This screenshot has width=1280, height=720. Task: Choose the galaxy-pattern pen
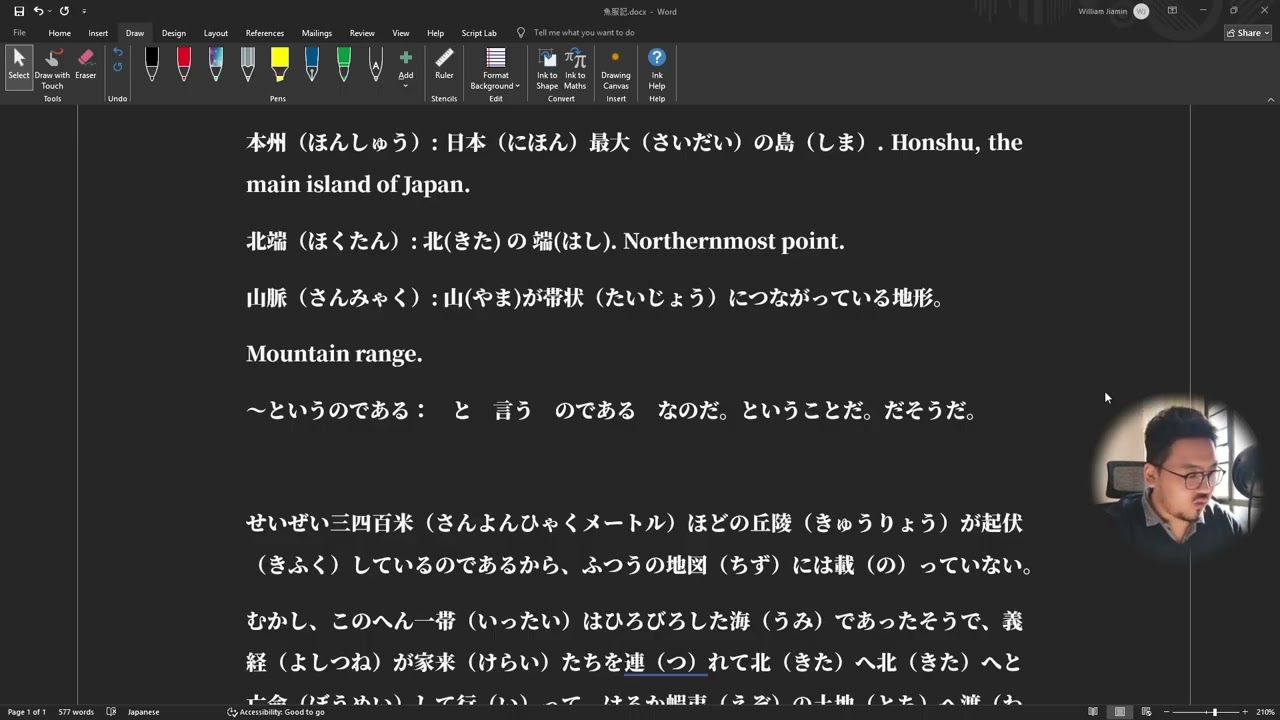pos(216,65)
